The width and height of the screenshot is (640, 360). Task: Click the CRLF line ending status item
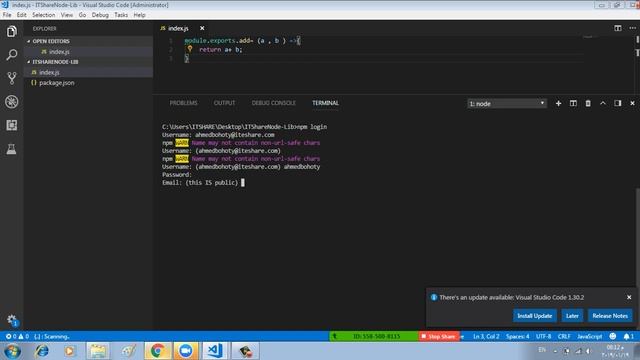point(564,336)
